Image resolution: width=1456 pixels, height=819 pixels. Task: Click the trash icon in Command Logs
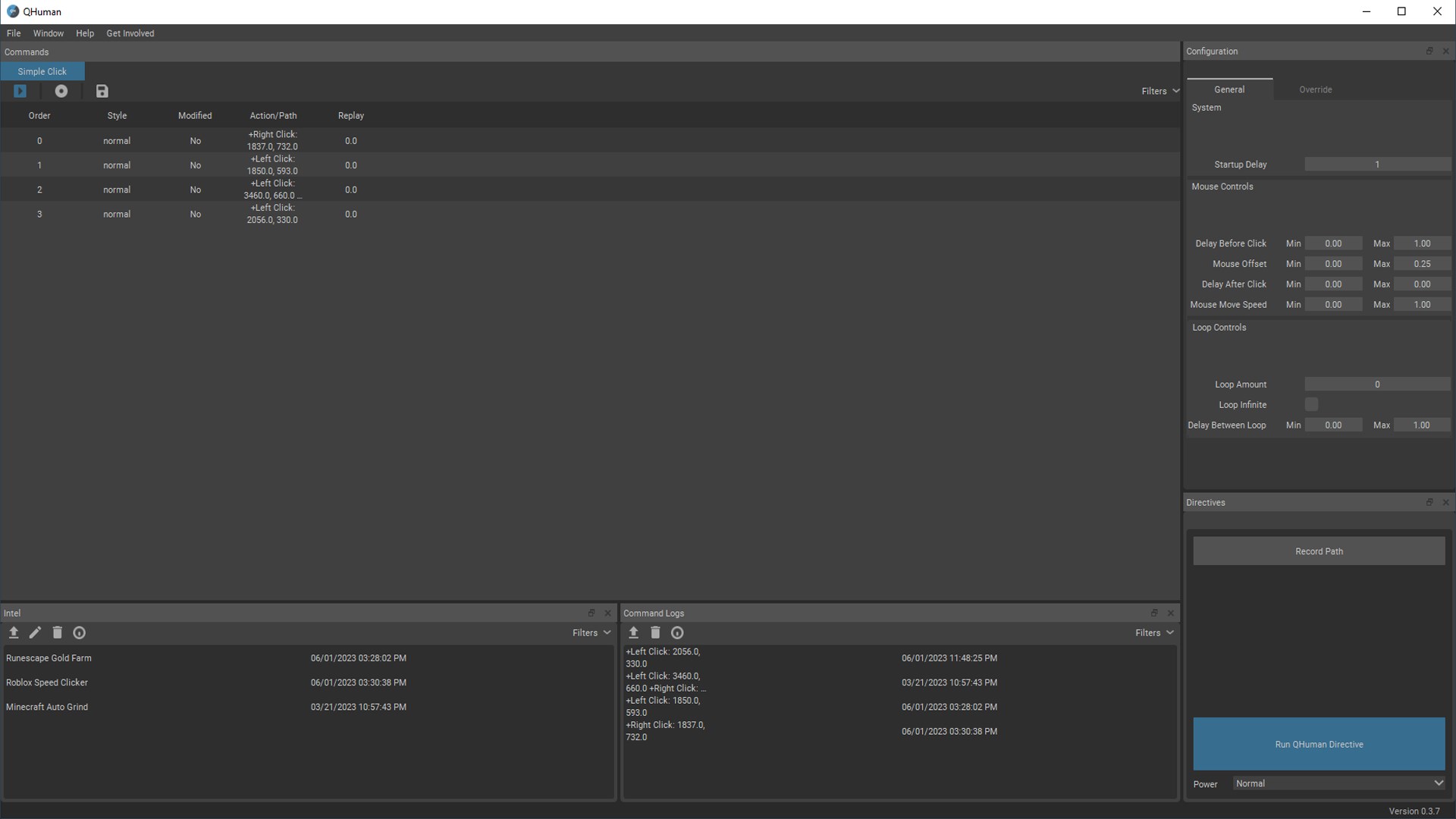655,632
